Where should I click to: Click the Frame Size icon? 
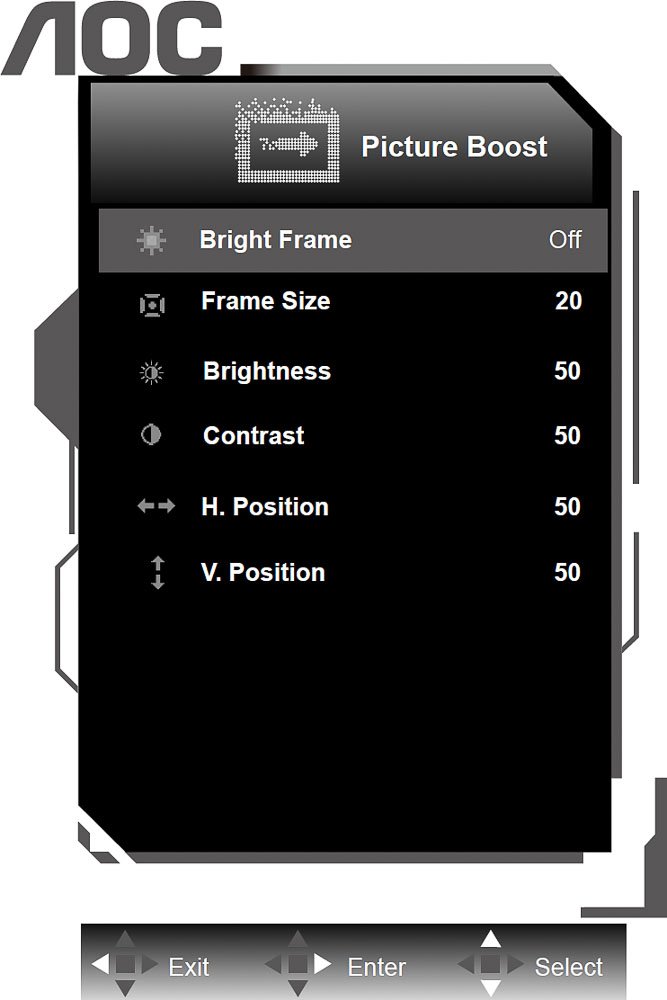[152, 305]
